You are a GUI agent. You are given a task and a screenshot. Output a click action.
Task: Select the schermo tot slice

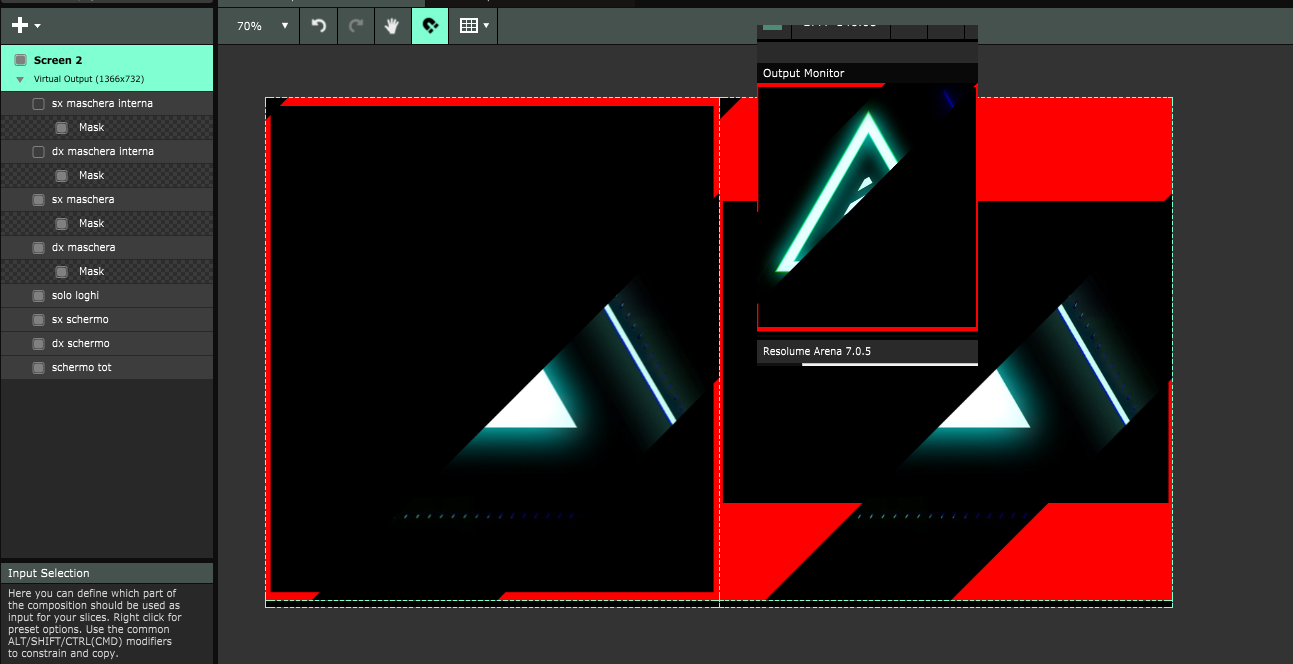[82, 368]
